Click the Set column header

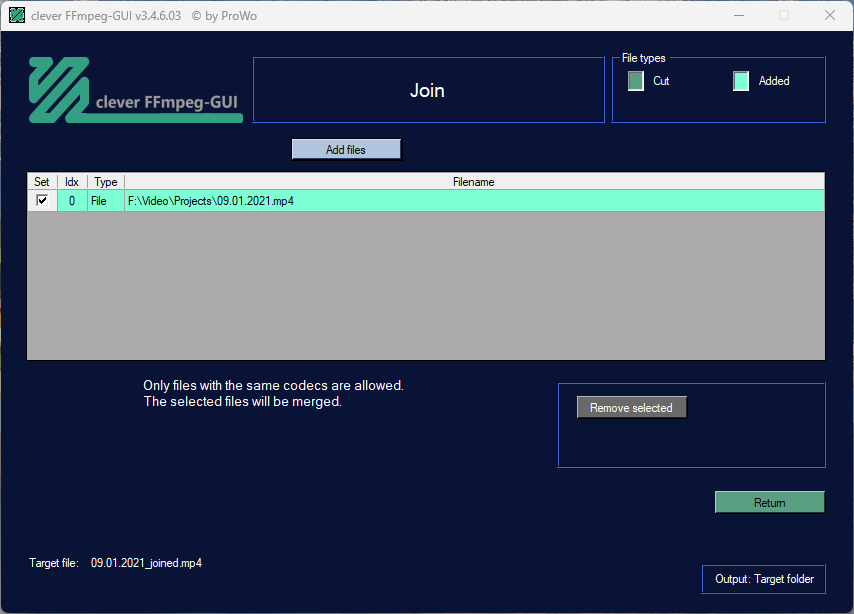click(x=42, y=181)
